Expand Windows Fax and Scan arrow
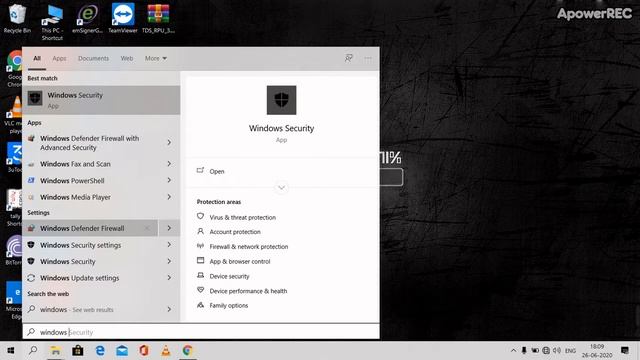This screenshot has height=360, width=640. [x=169, y=164]
